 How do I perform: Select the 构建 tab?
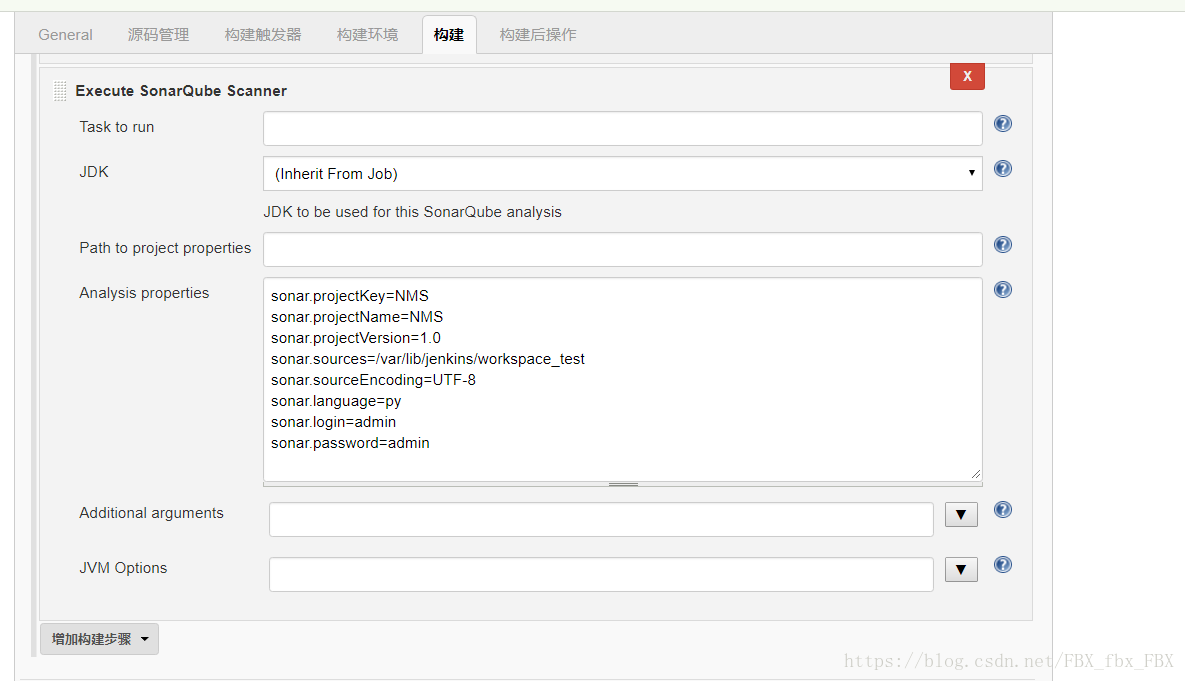coord(449,35)
